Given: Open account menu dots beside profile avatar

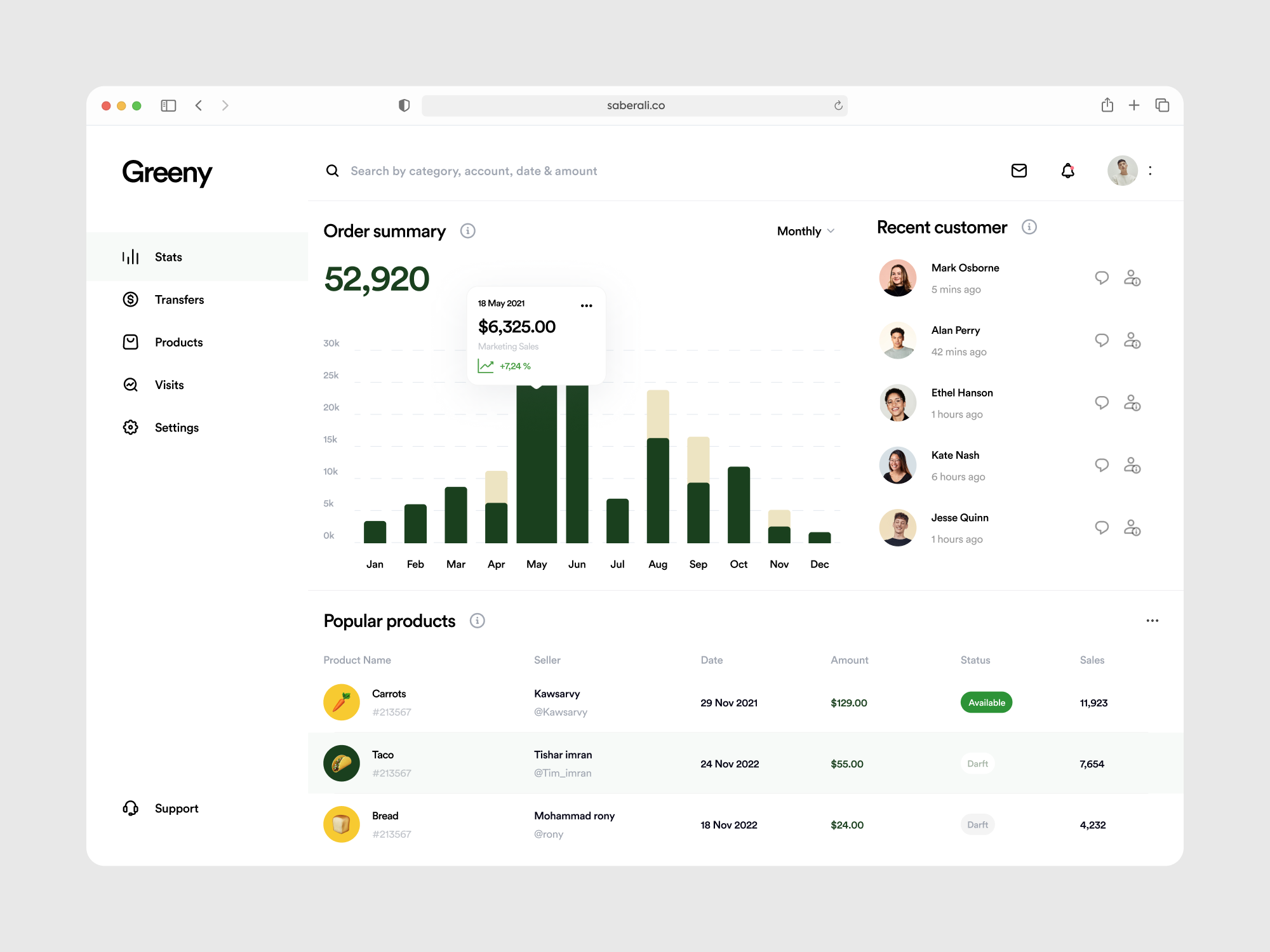Looking at the screenshot, I should [x=1150, y=171].
